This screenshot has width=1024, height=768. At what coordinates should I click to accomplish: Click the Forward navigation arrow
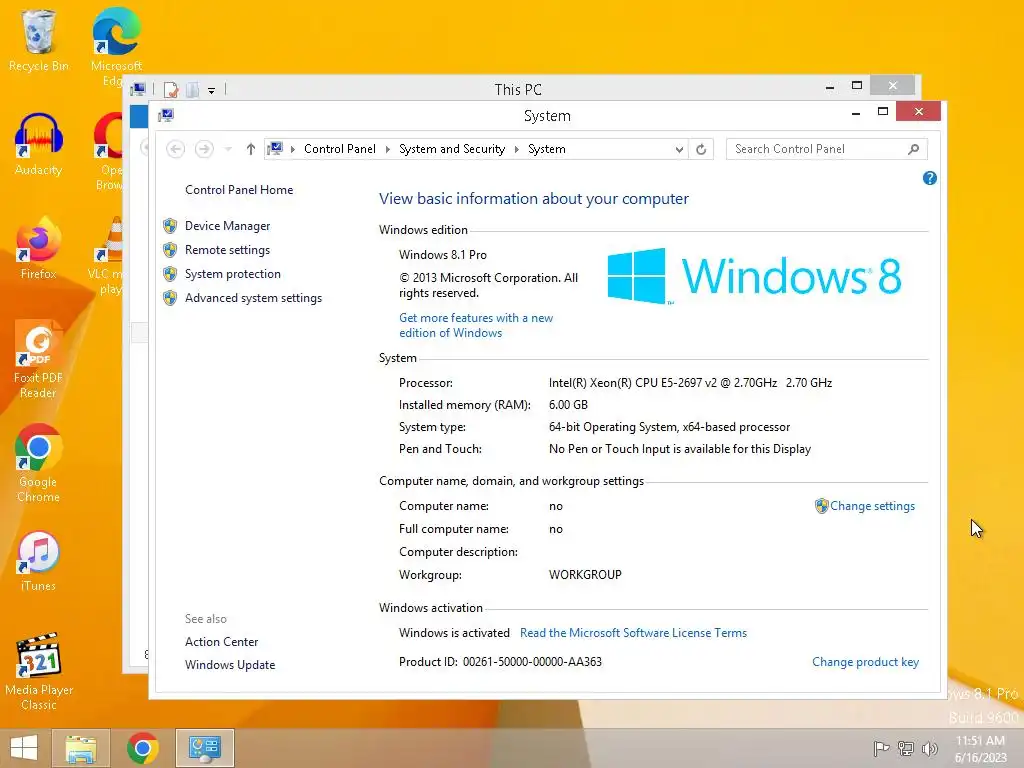click(x=204, y=150)
